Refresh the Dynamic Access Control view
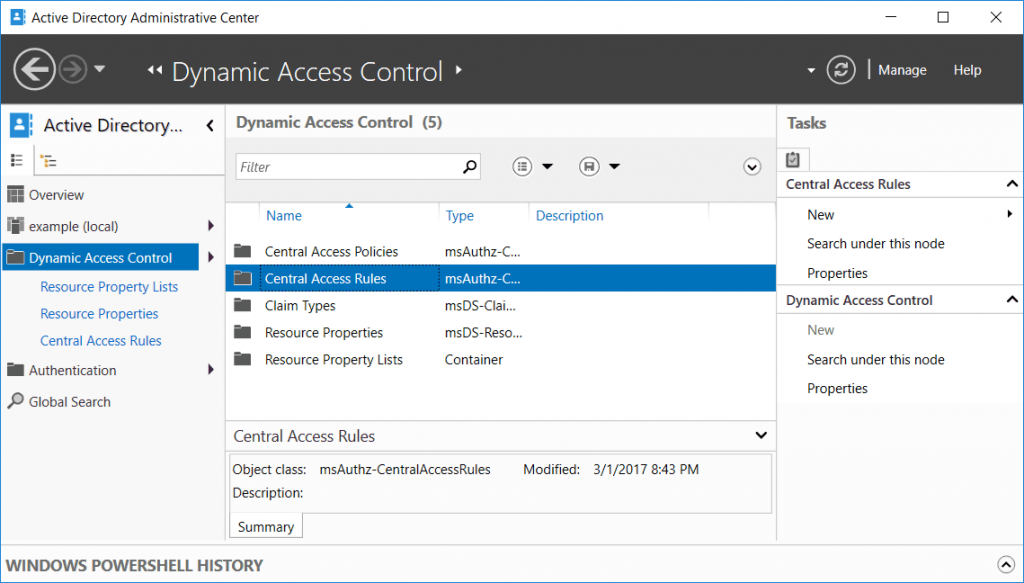Image resolution: width=1024 pixels, height=583 pixels. tap(841, 69)
